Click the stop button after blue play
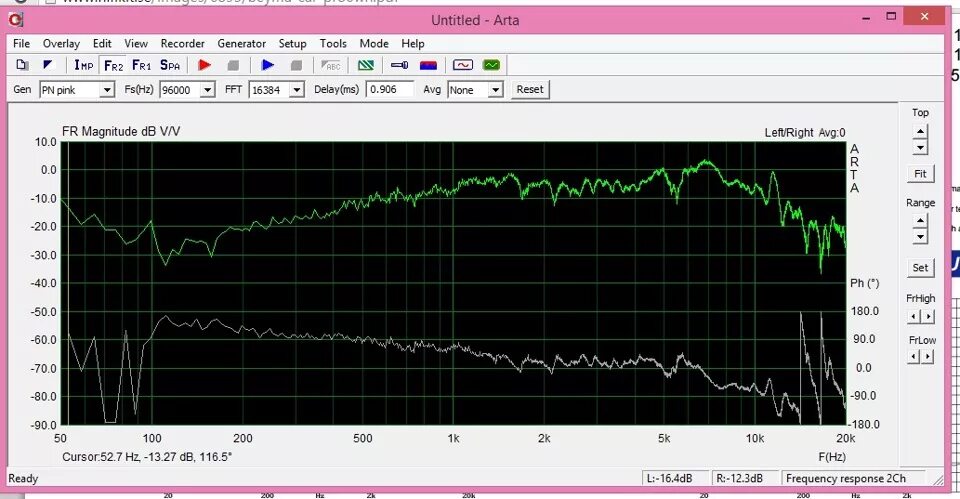 [x=296, y=65]
